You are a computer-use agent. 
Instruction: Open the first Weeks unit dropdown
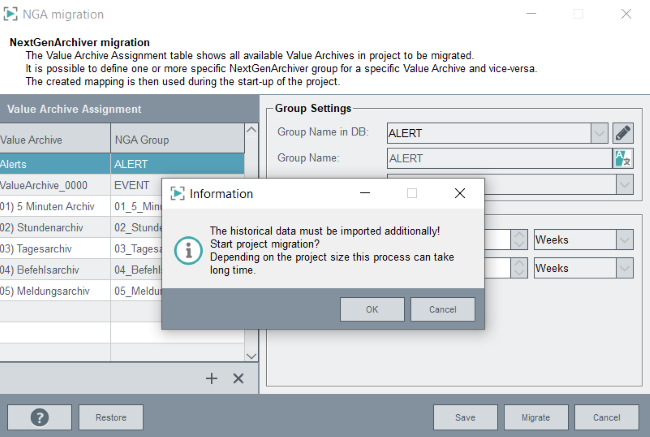pos(625,240)
